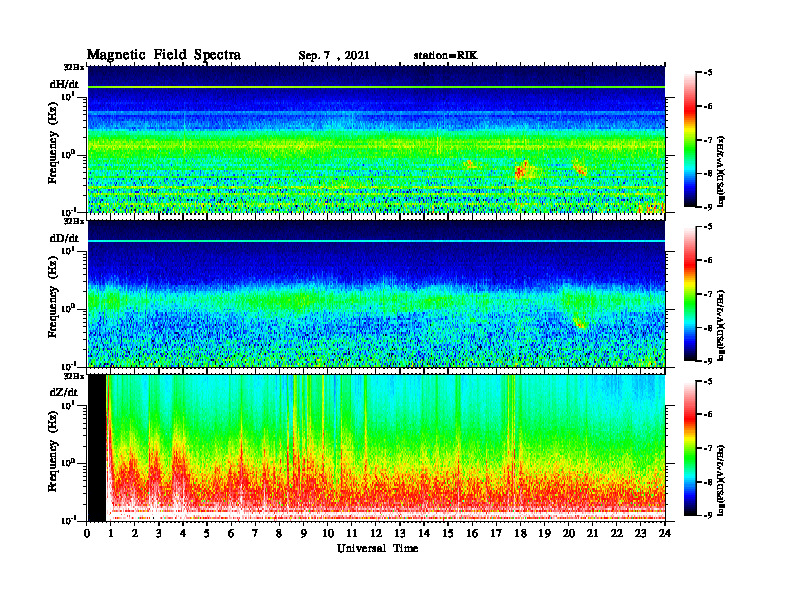Image resolution: width=792 pixels, height=612 pixels.
Task: Click the "6" hour tick label
Action: click(231, 533)
